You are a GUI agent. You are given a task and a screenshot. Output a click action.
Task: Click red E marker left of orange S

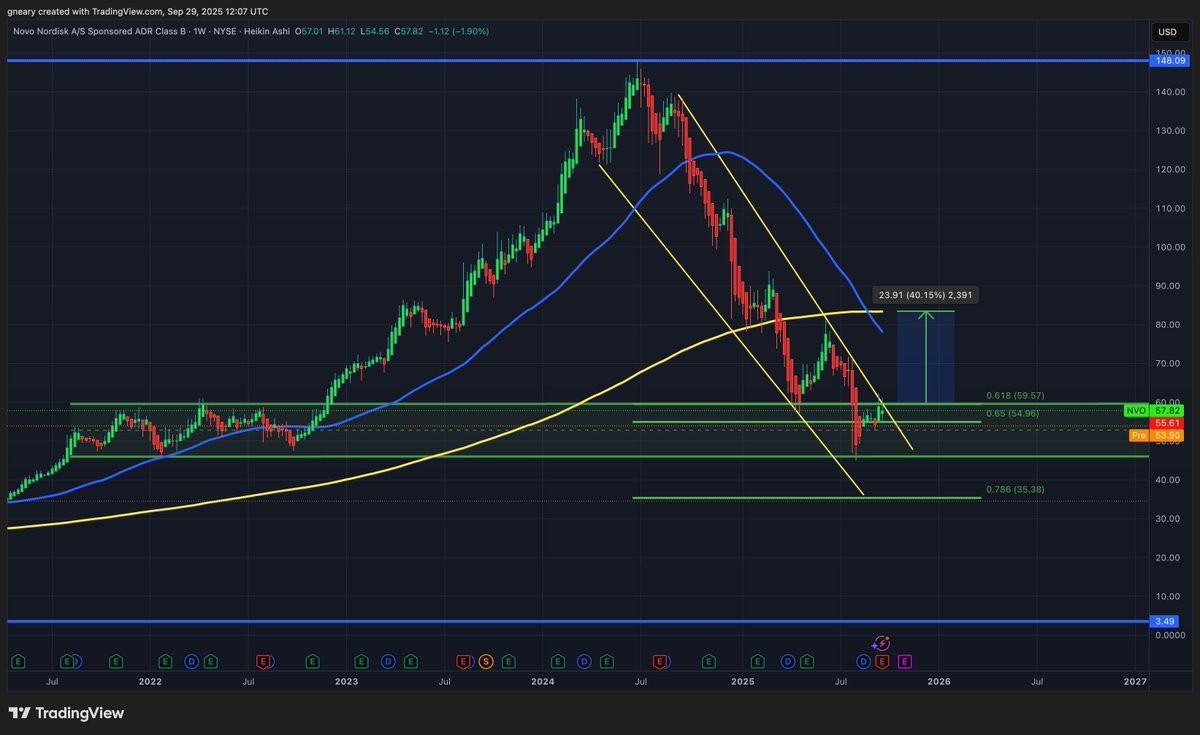pos(463,662)
